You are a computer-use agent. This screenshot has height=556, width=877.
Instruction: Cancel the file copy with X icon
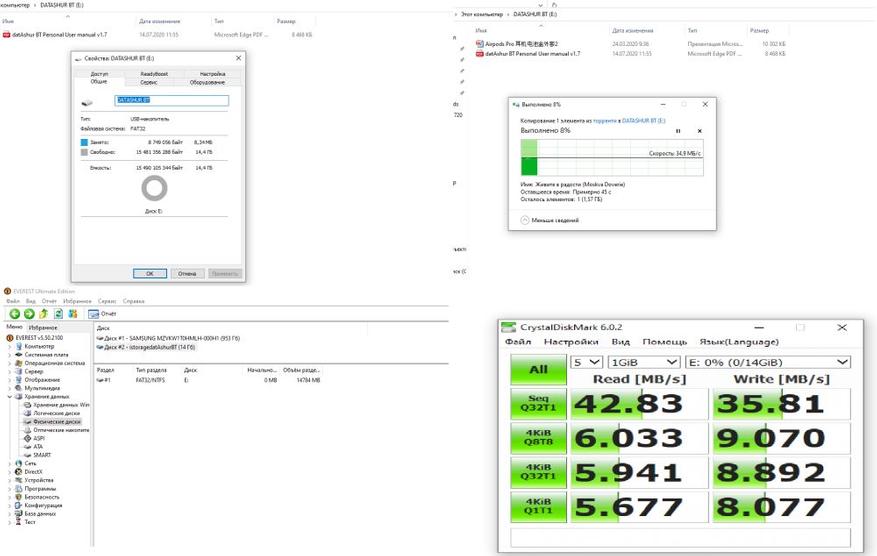(699, 131)
